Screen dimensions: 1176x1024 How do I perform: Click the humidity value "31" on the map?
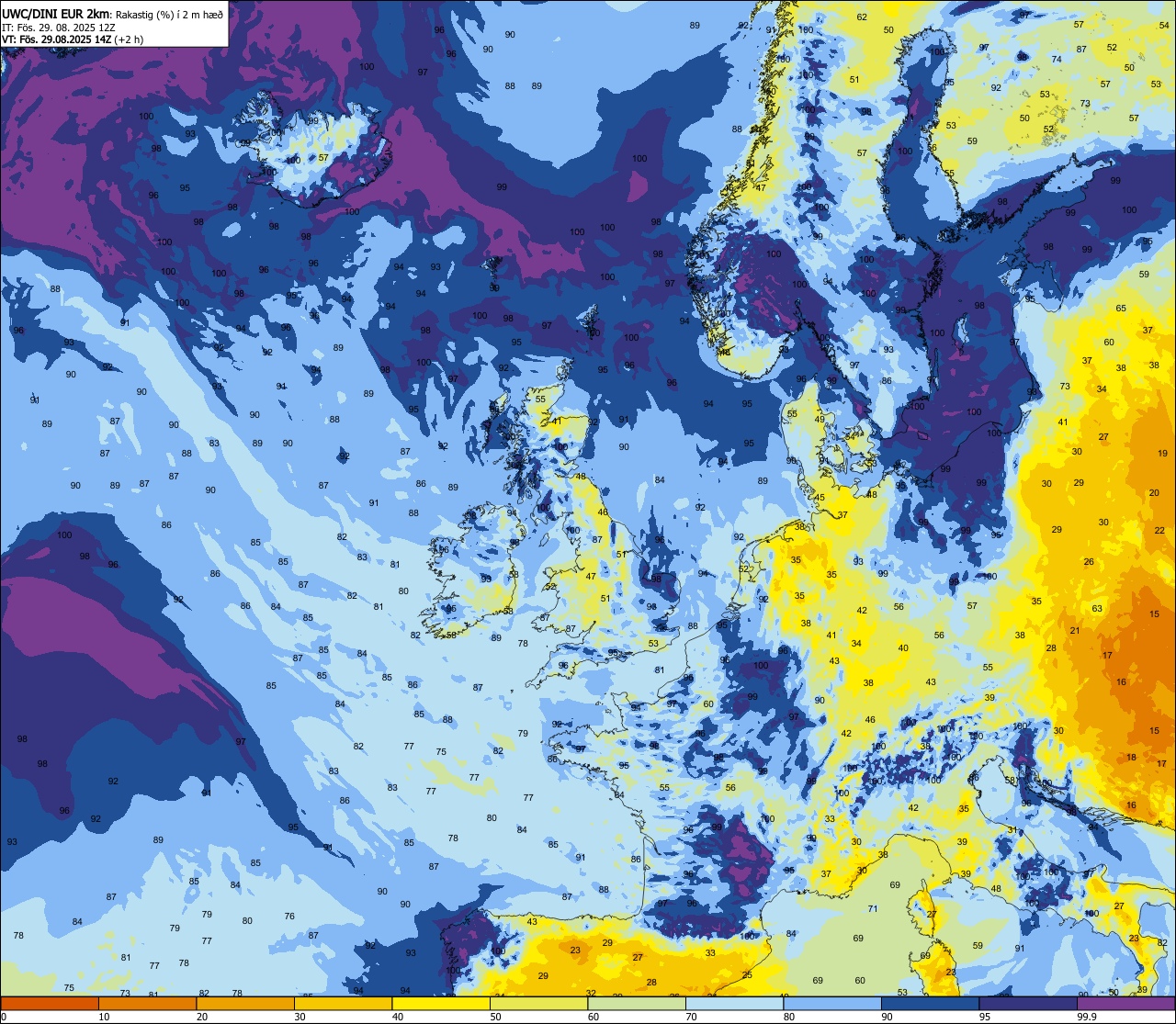tap(1012, 830)
